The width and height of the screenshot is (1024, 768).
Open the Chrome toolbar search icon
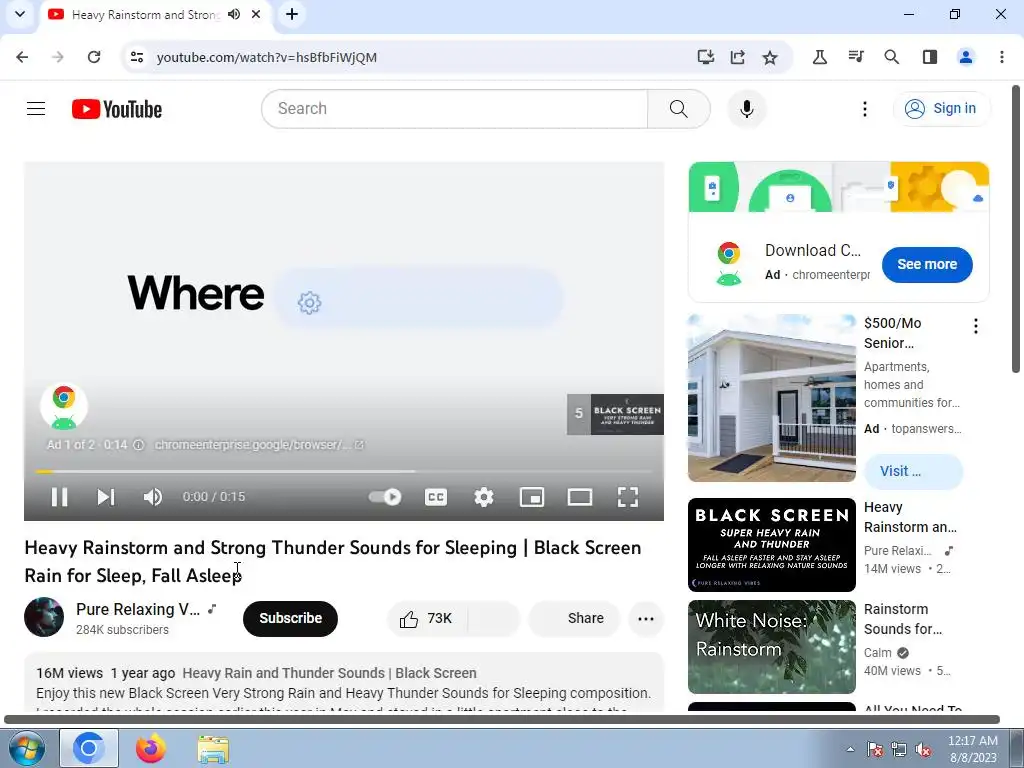point(891,57)
